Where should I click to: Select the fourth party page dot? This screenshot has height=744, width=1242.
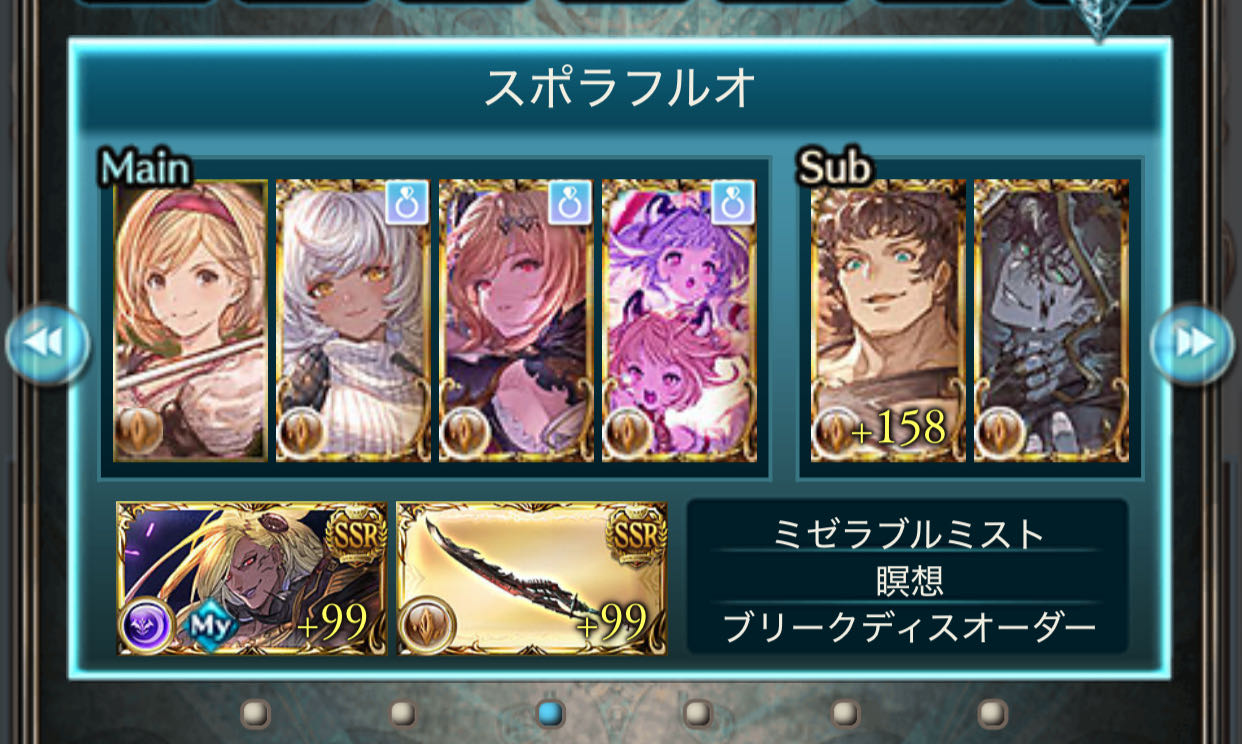point(697,712)
